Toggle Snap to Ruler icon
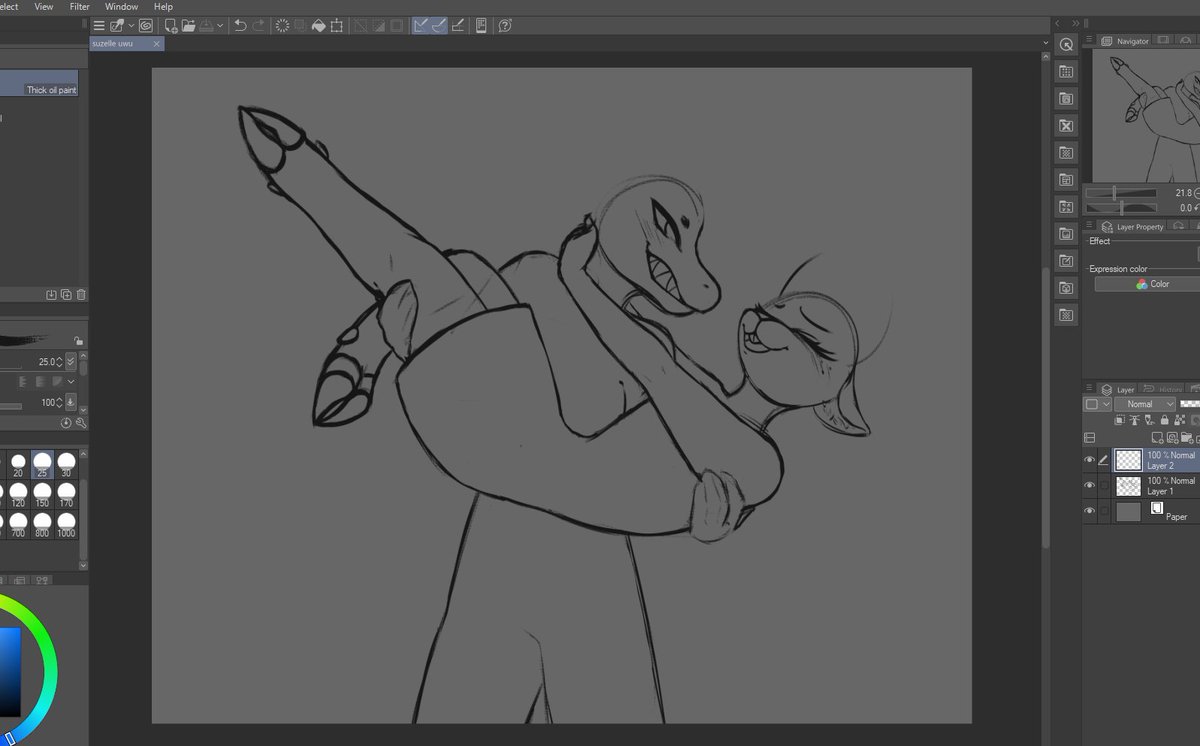 click(421, 25)
